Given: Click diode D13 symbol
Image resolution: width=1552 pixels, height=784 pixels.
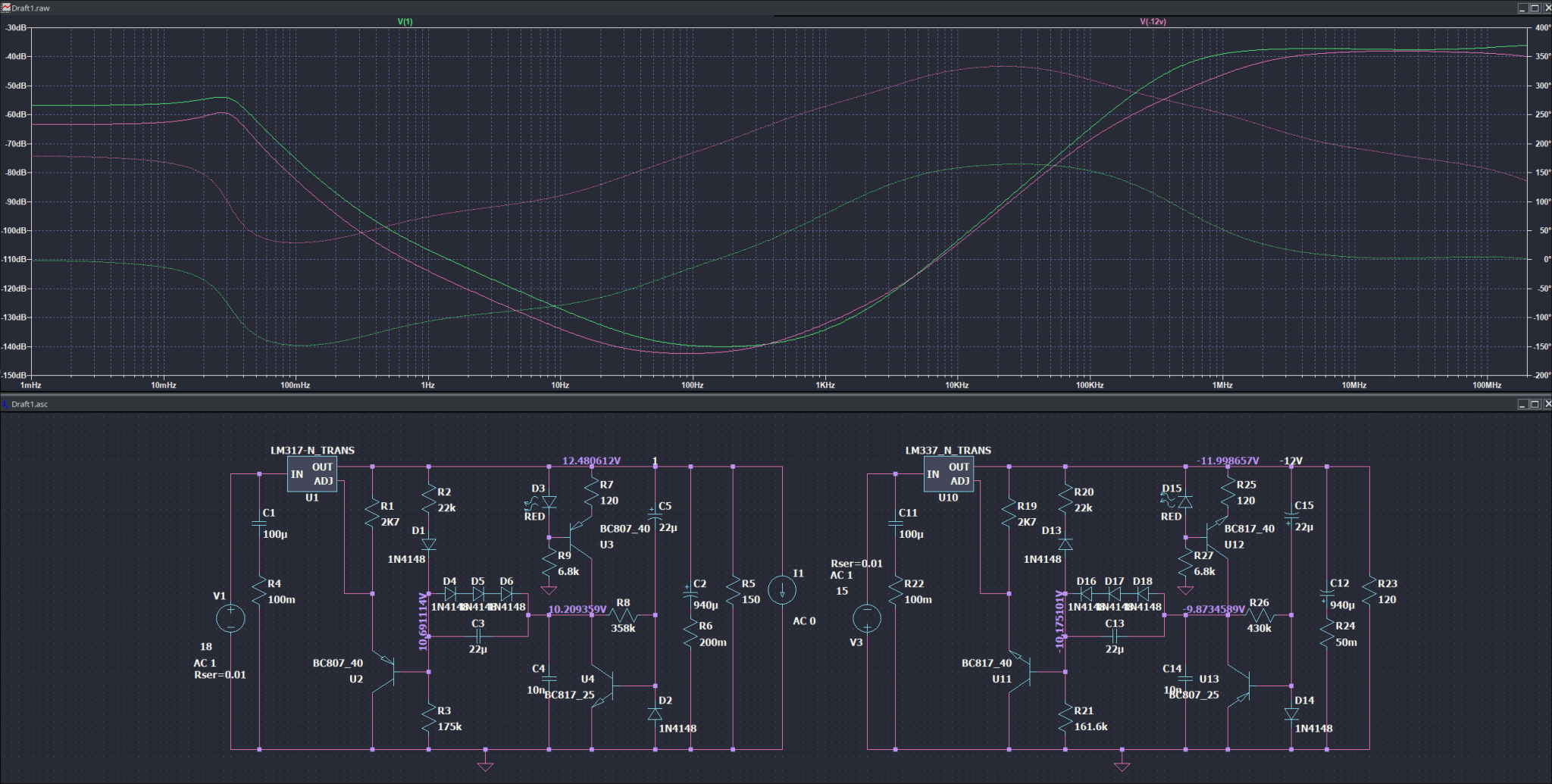Looking at the screenshot, I should (1065, 544).
